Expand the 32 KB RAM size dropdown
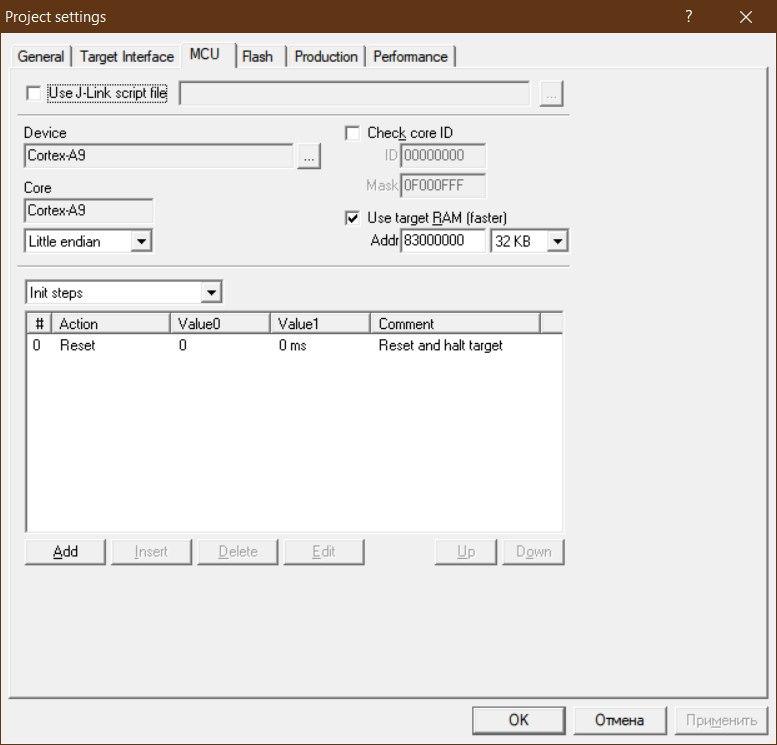 click(x=558, y=241)
